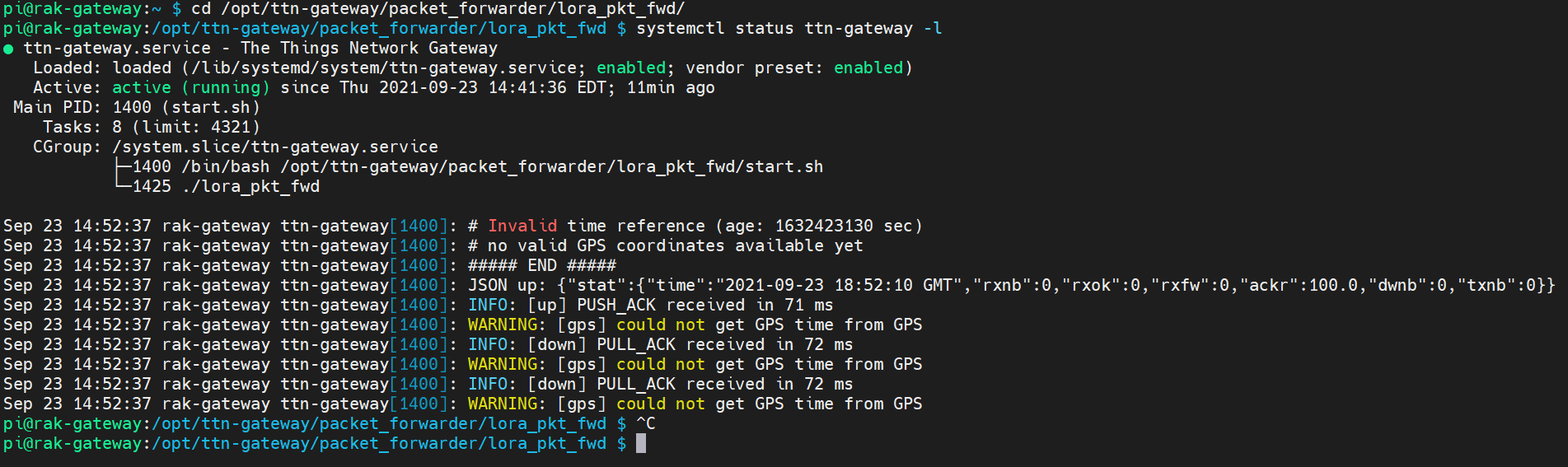Image resolution: width=1568 pixels, height=467 pixels.
Task: Click the green "active (running)" status text
Action: coord(191,87)
